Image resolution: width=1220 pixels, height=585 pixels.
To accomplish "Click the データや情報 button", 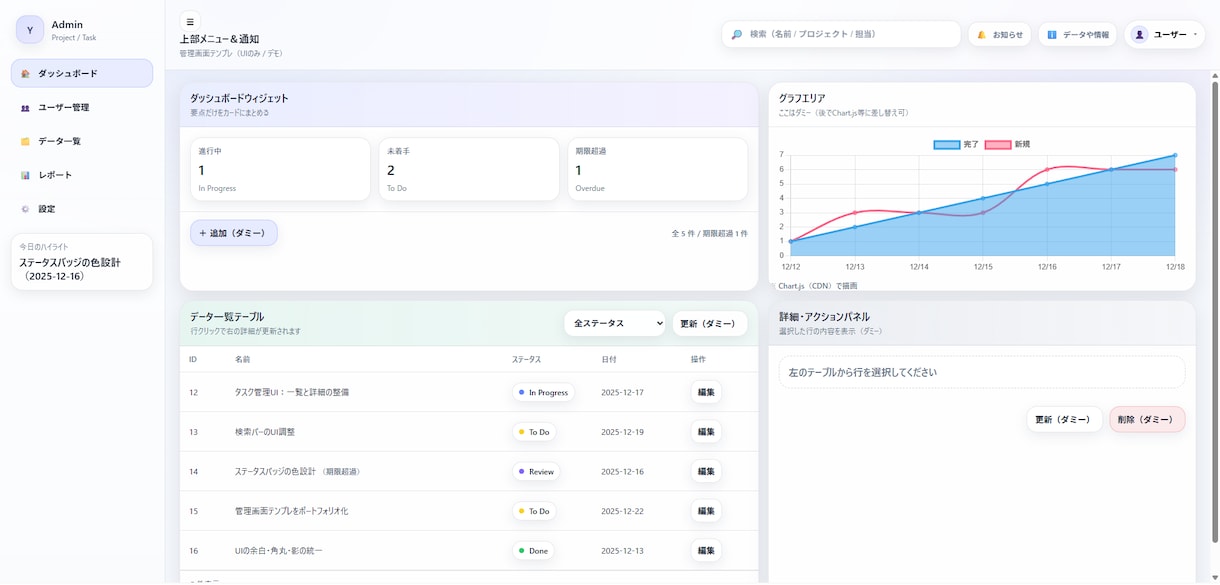I will [x=1077, y=34].
